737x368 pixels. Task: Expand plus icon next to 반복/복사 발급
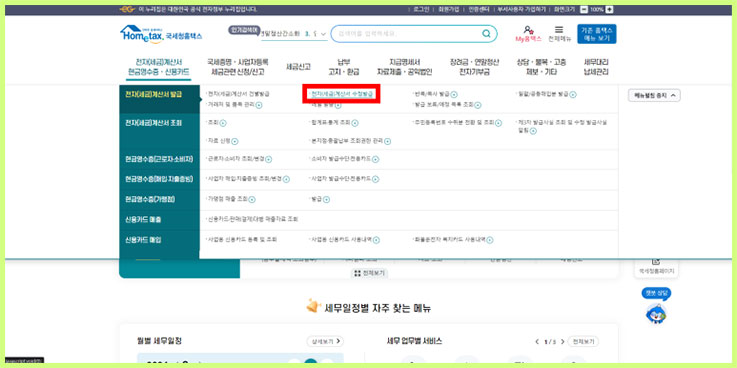click(454, 95)
